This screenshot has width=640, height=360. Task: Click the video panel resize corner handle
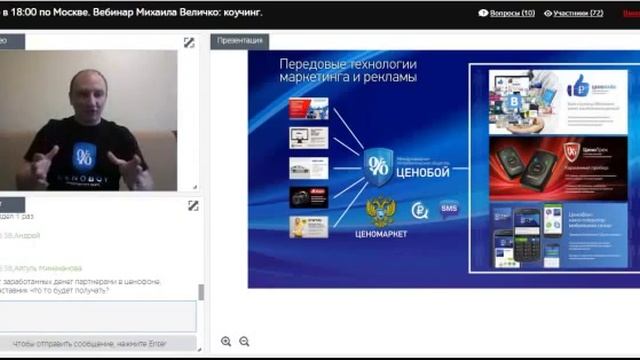pos(195,187)
